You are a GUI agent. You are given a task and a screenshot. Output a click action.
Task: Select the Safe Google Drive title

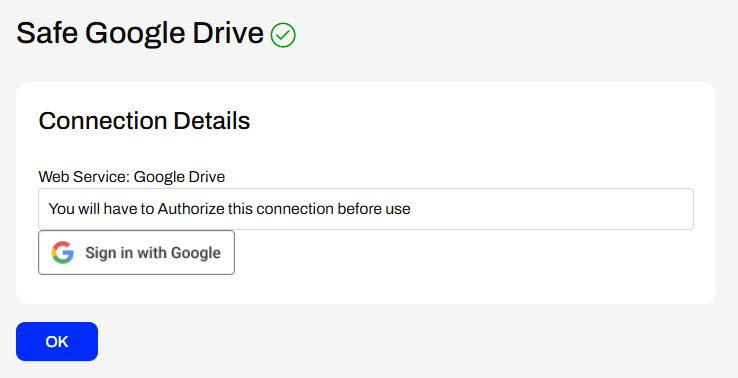tap(140, 33)
